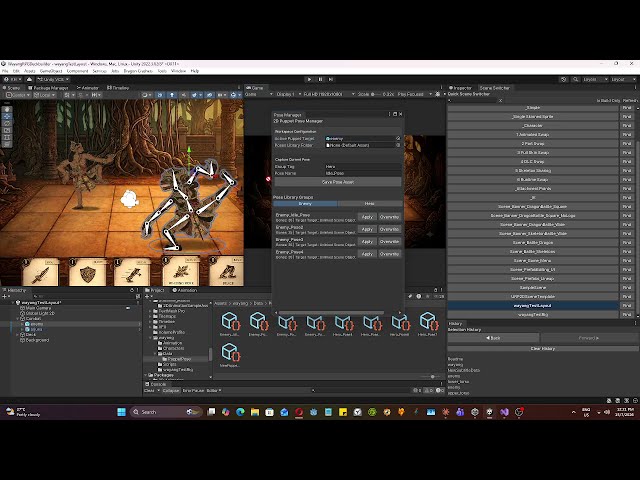This screenshot has width=640, height=480.
Task: Apply the Enemy_Pose4
Action: [x=367, y=253]
